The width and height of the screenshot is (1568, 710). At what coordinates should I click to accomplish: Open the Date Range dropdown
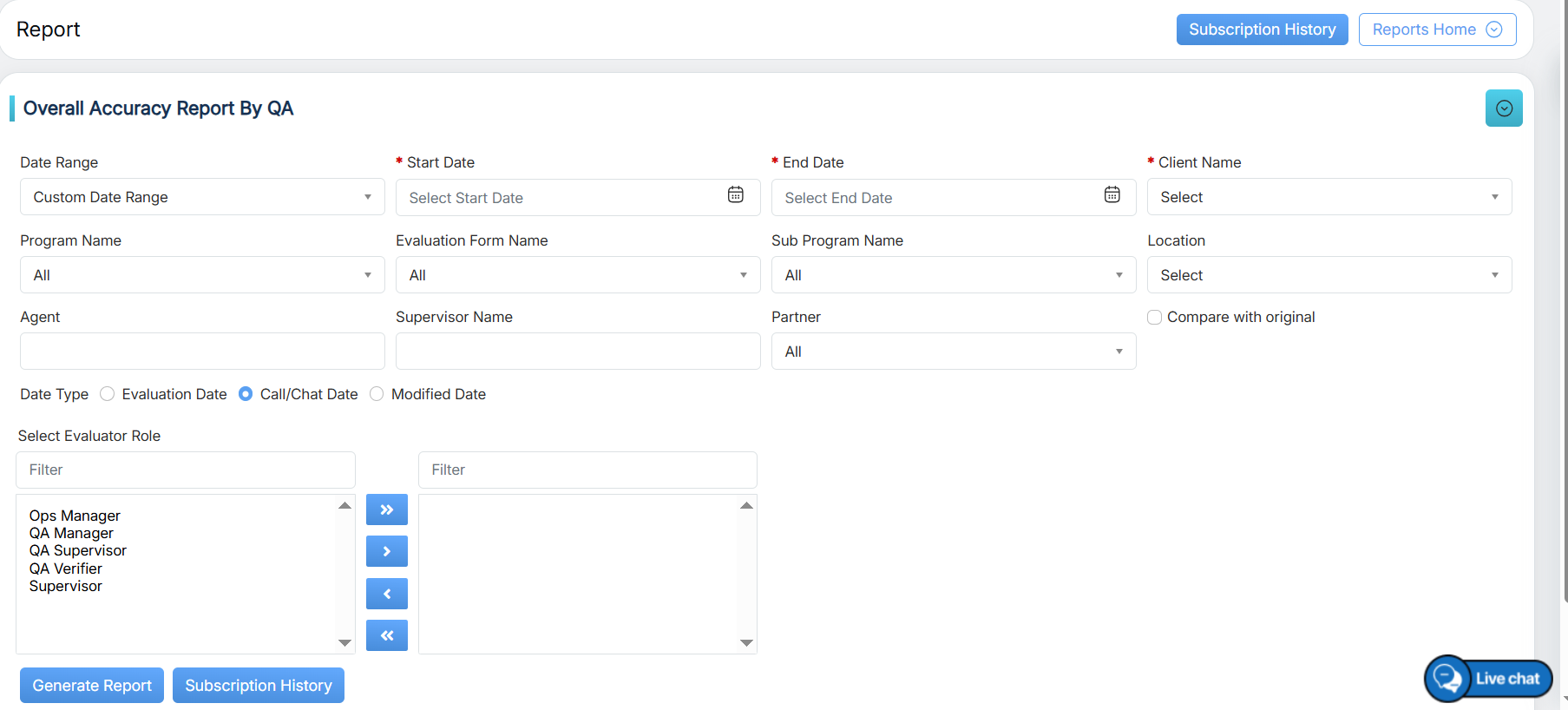tap(201, 197)
